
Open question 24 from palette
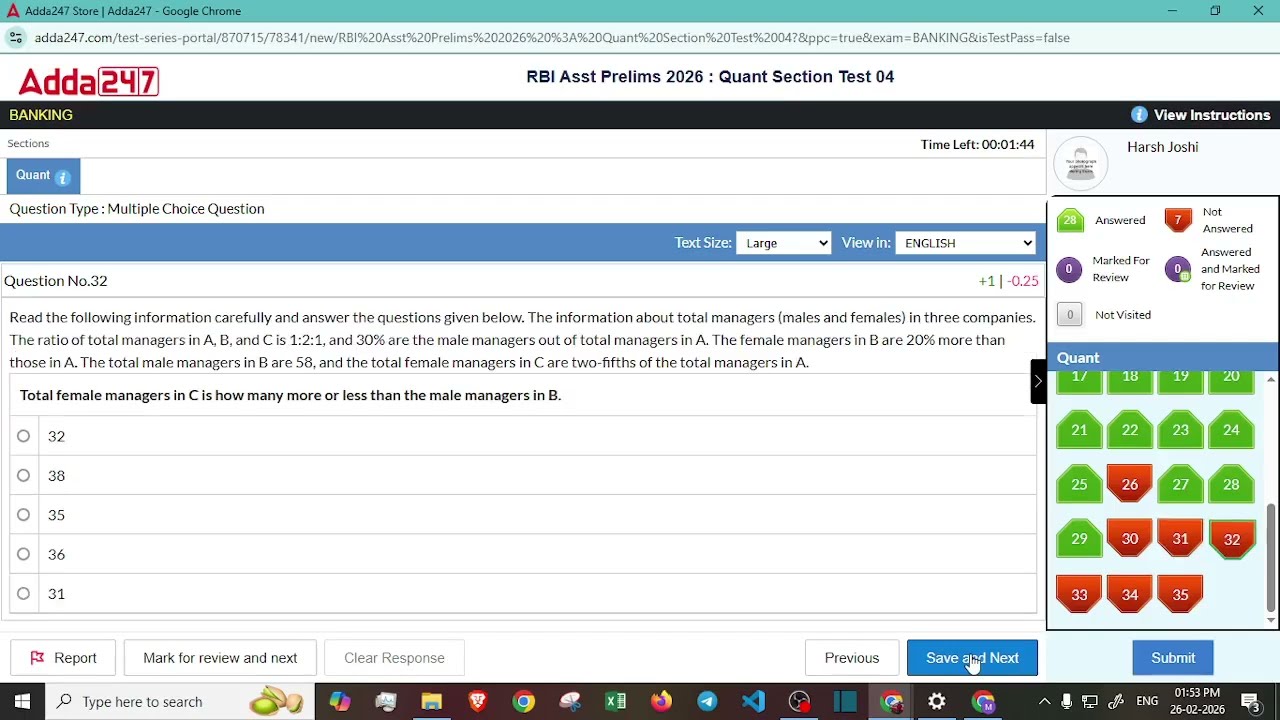pyautogui.click(x=1231, y=430)
